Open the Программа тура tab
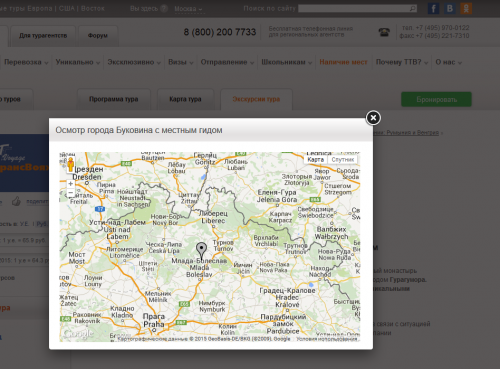Screen dimensions: 500x369 pos(114,99)
